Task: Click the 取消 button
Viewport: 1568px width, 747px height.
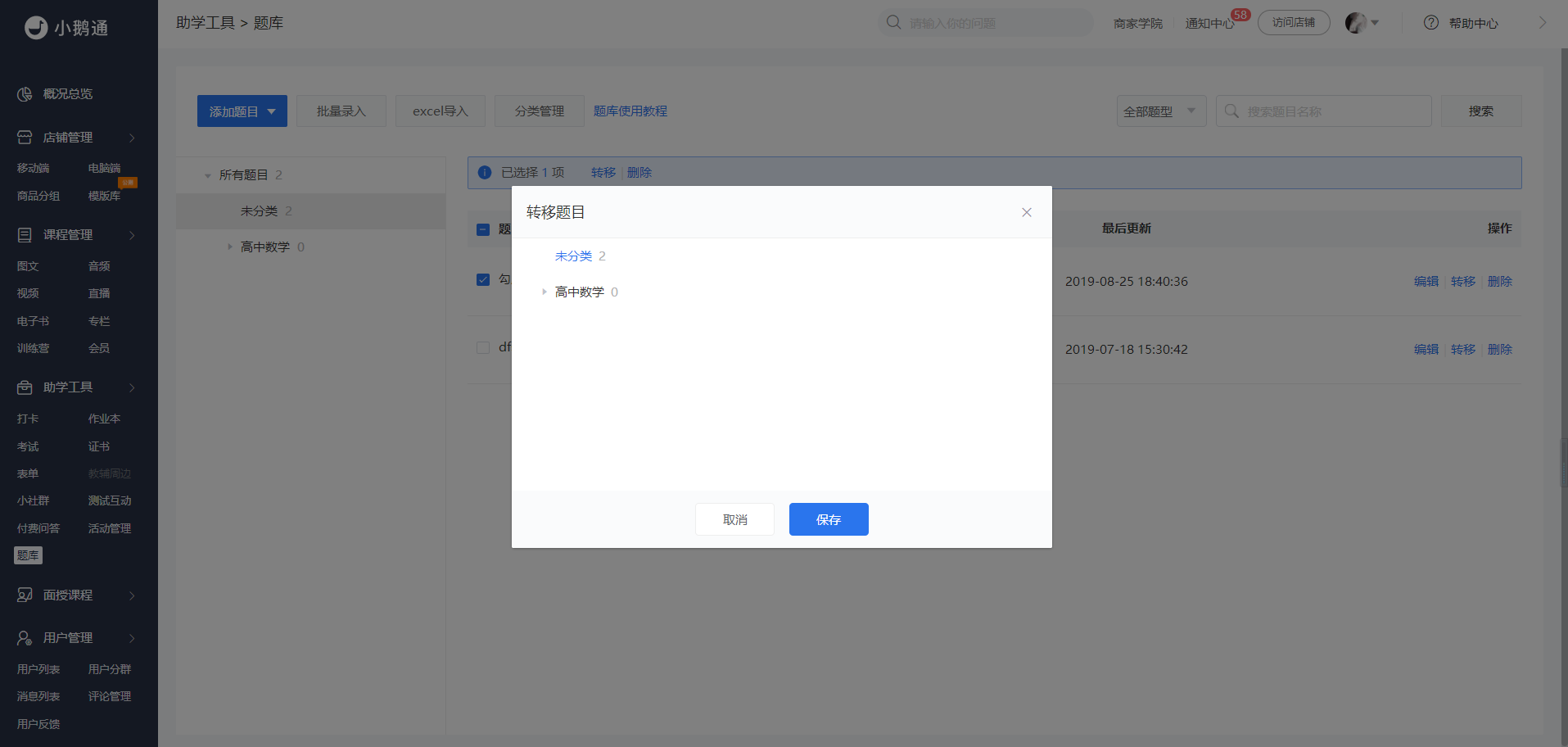Action: [x=734, y=519]
